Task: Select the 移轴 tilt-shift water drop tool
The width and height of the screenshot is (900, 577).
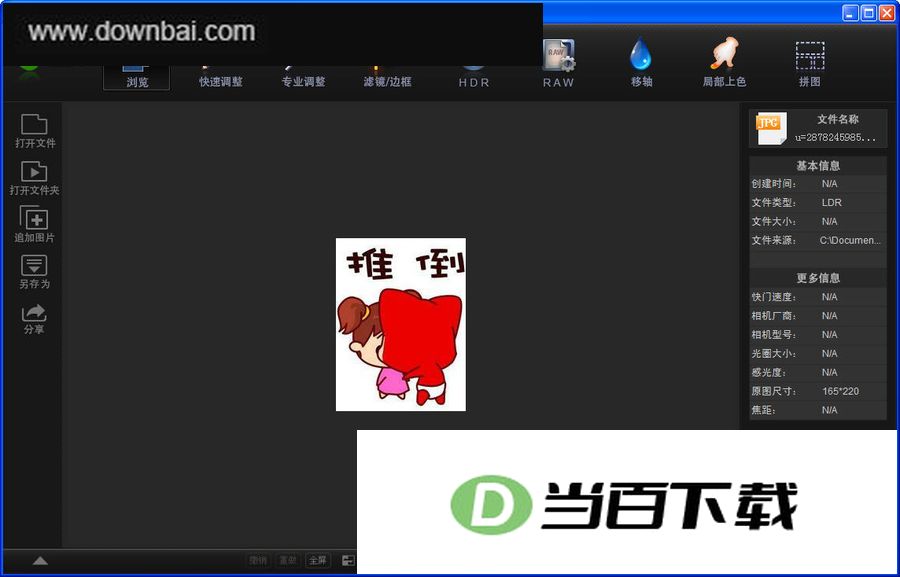Action: click(x=641, y=63)
